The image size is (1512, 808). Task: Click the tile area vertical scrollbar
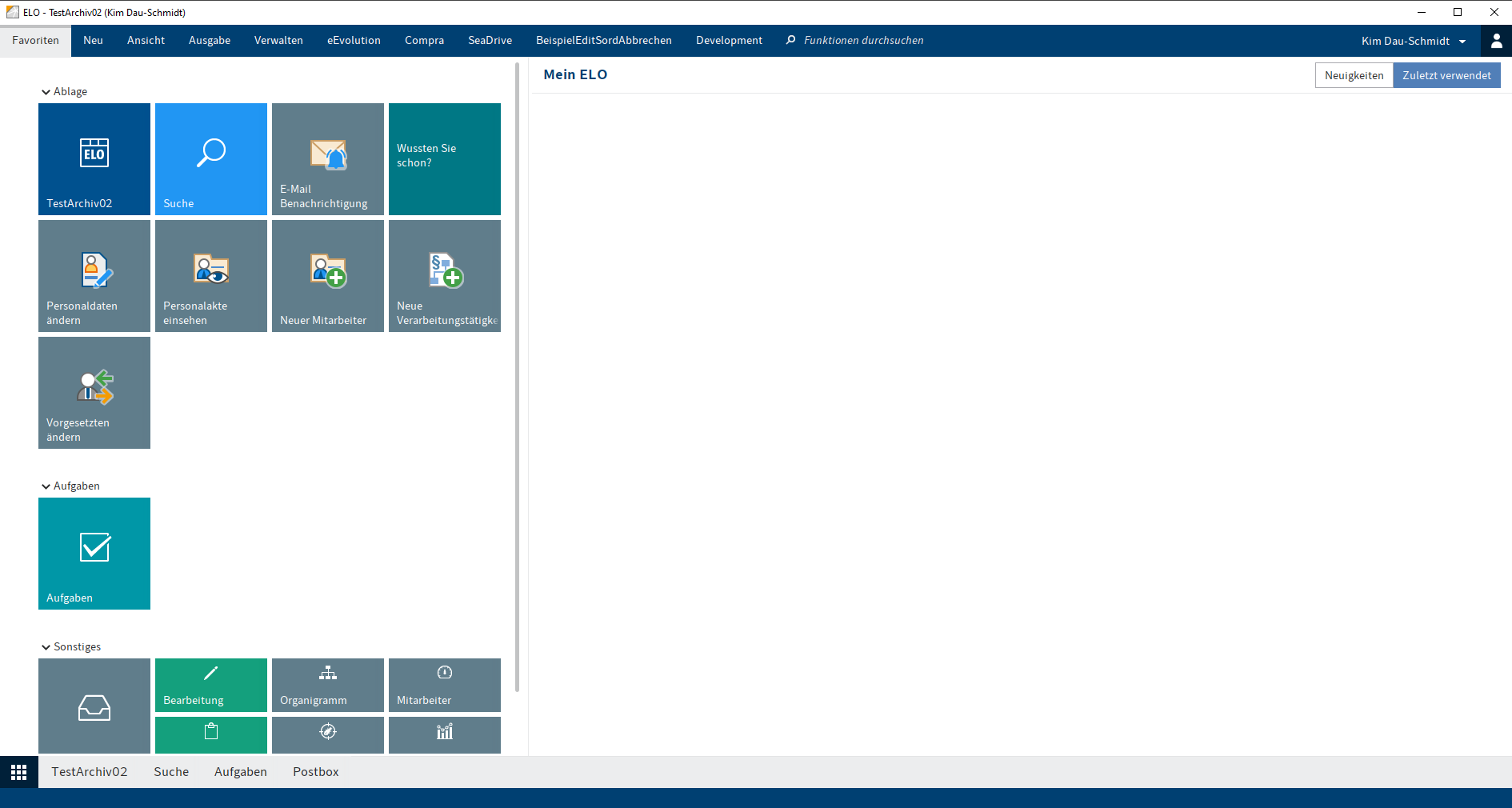[x=518, y=376]
